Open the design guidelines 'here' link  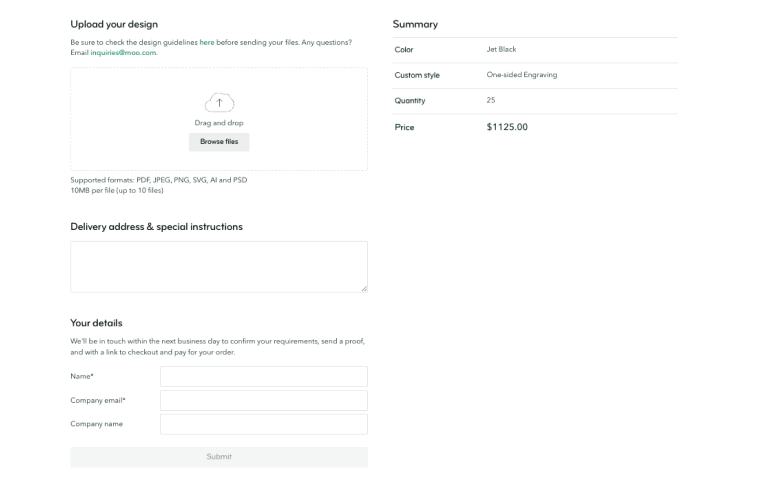(x=206, y=42)
